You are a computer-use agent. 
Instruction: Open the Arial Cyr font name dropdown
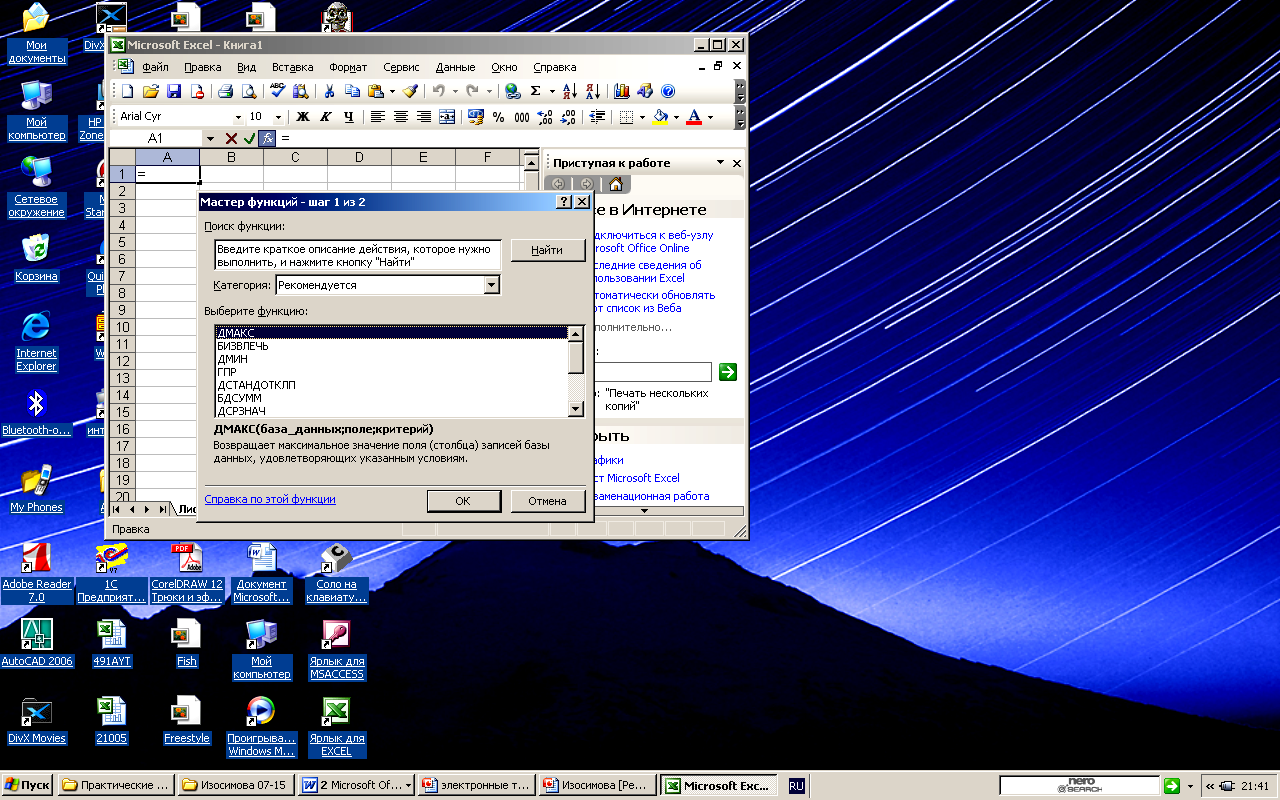click(x=238, y=117)
